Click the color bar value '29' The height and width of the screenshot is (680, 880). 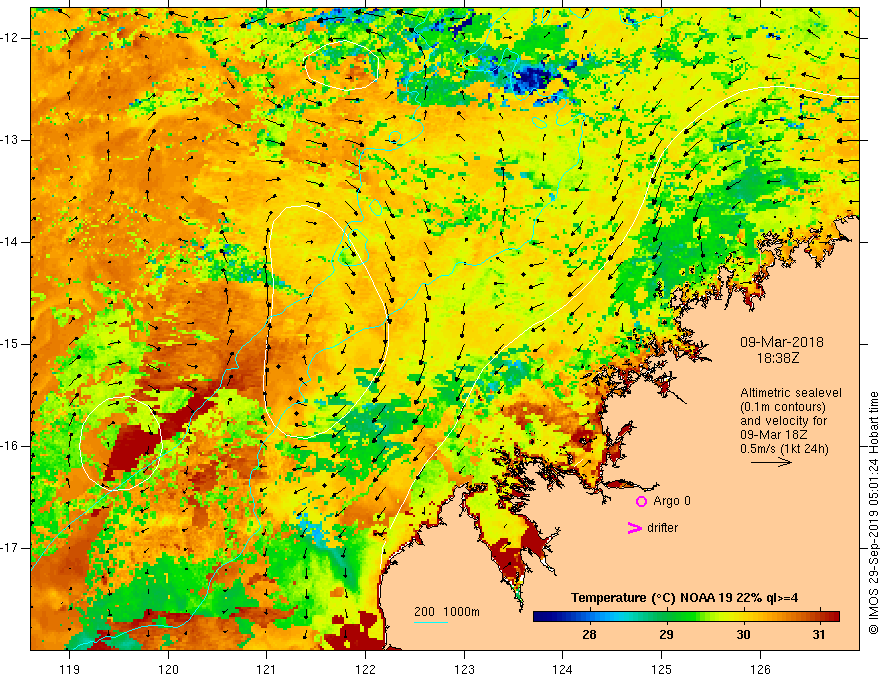[666, 635]
